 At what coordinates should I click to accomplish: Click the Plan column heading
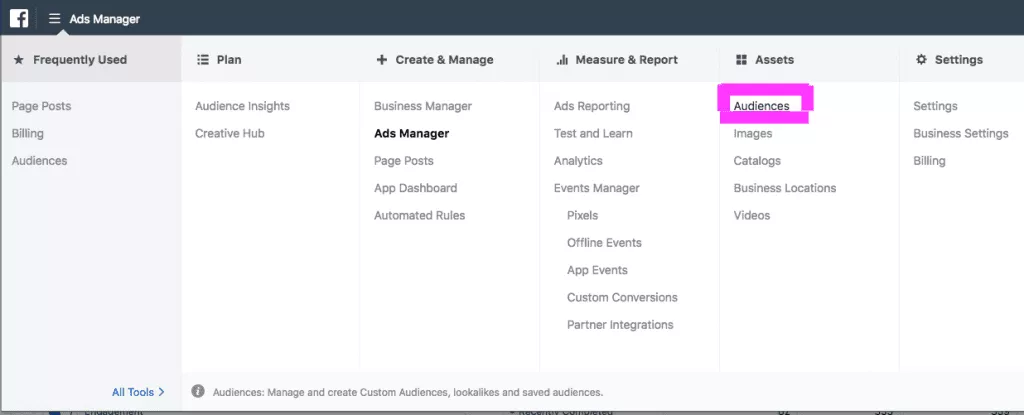tap(229, 59)
